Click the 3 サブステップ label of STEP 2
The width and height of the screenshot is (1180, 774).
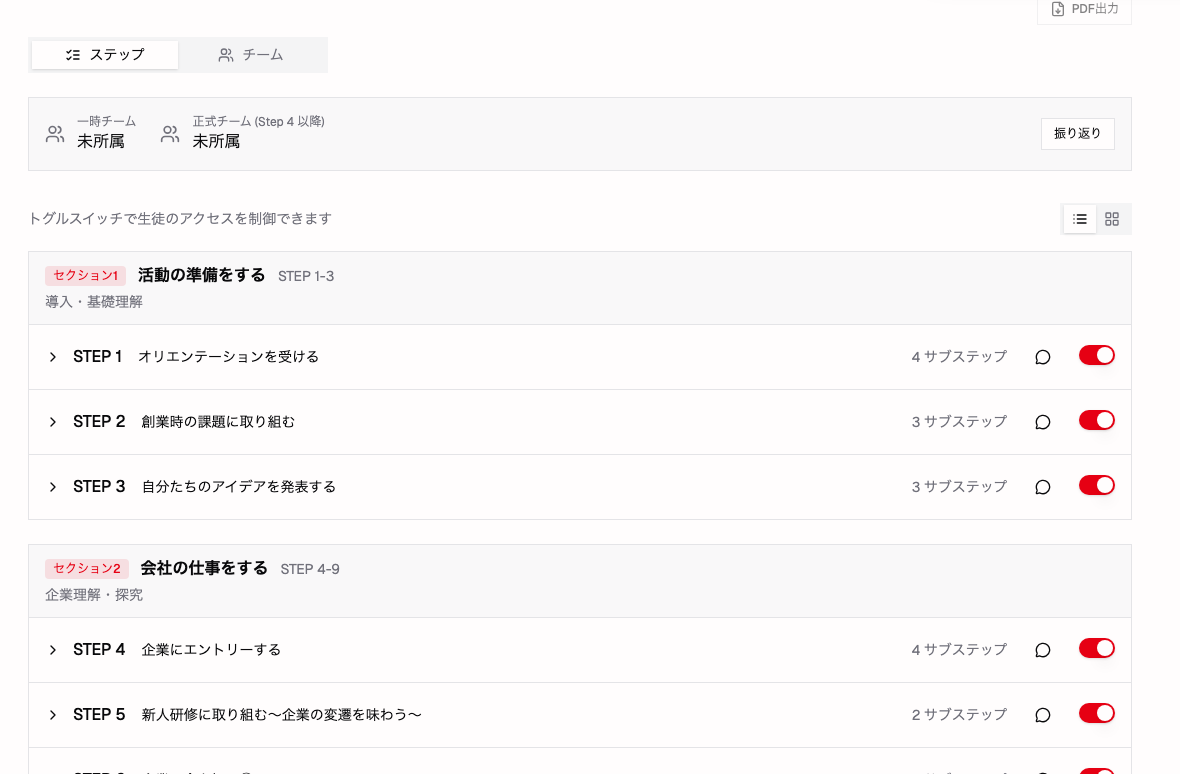[959, 422]
